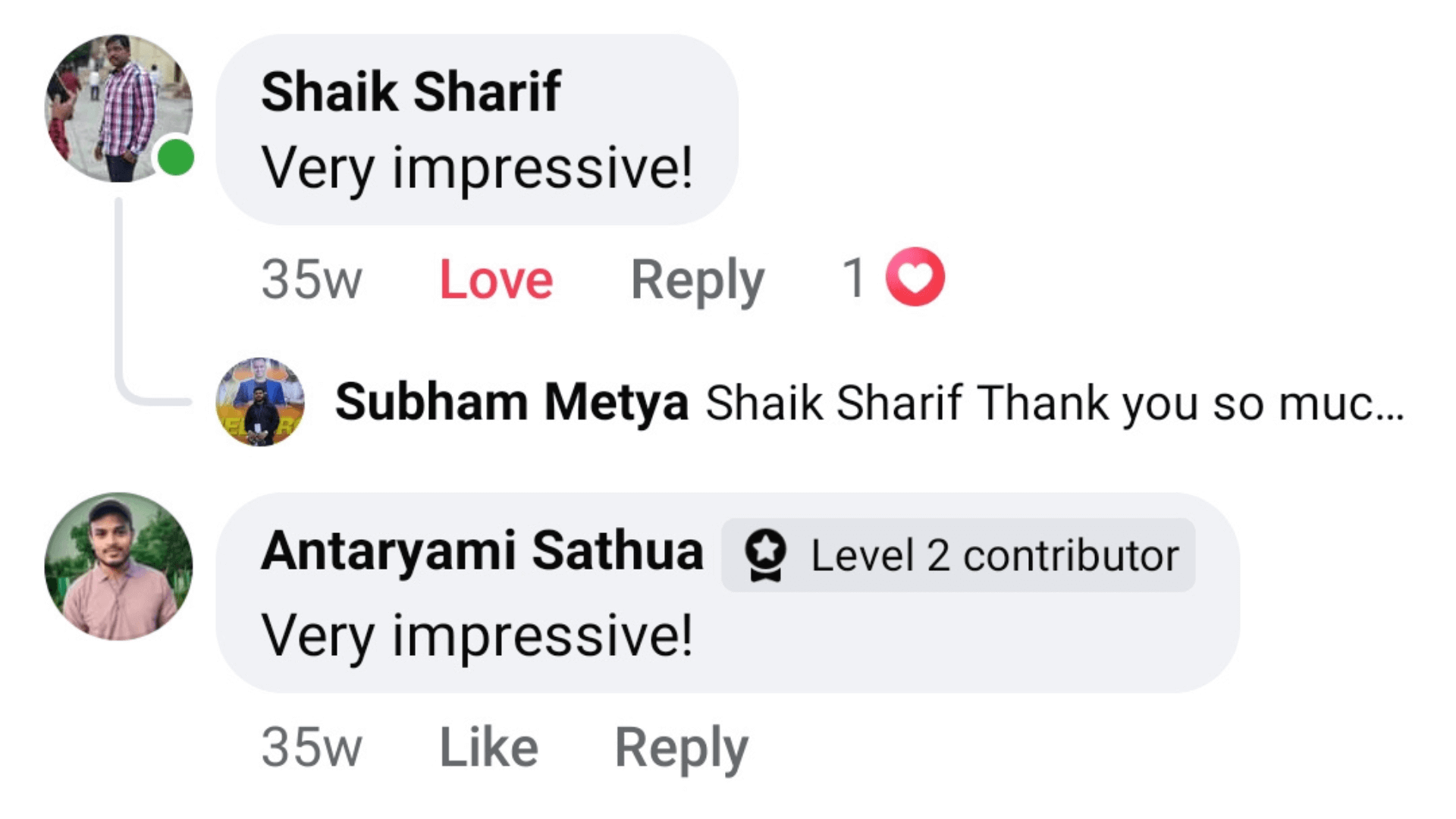This screenshot has height=819, width=1456.
Task: Click the Shaik Sharif mention in Subham's reply
Action: [833, 403]
